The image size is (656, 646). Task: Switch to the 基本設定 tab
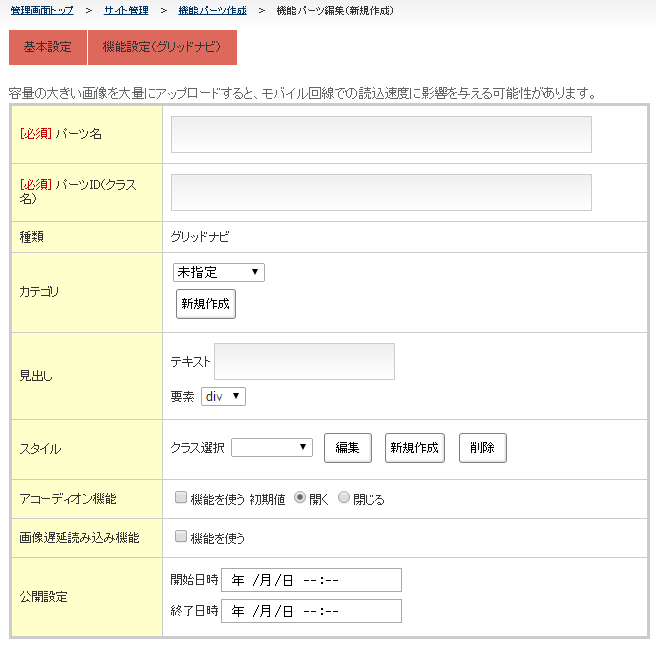(x=48, y=47)
